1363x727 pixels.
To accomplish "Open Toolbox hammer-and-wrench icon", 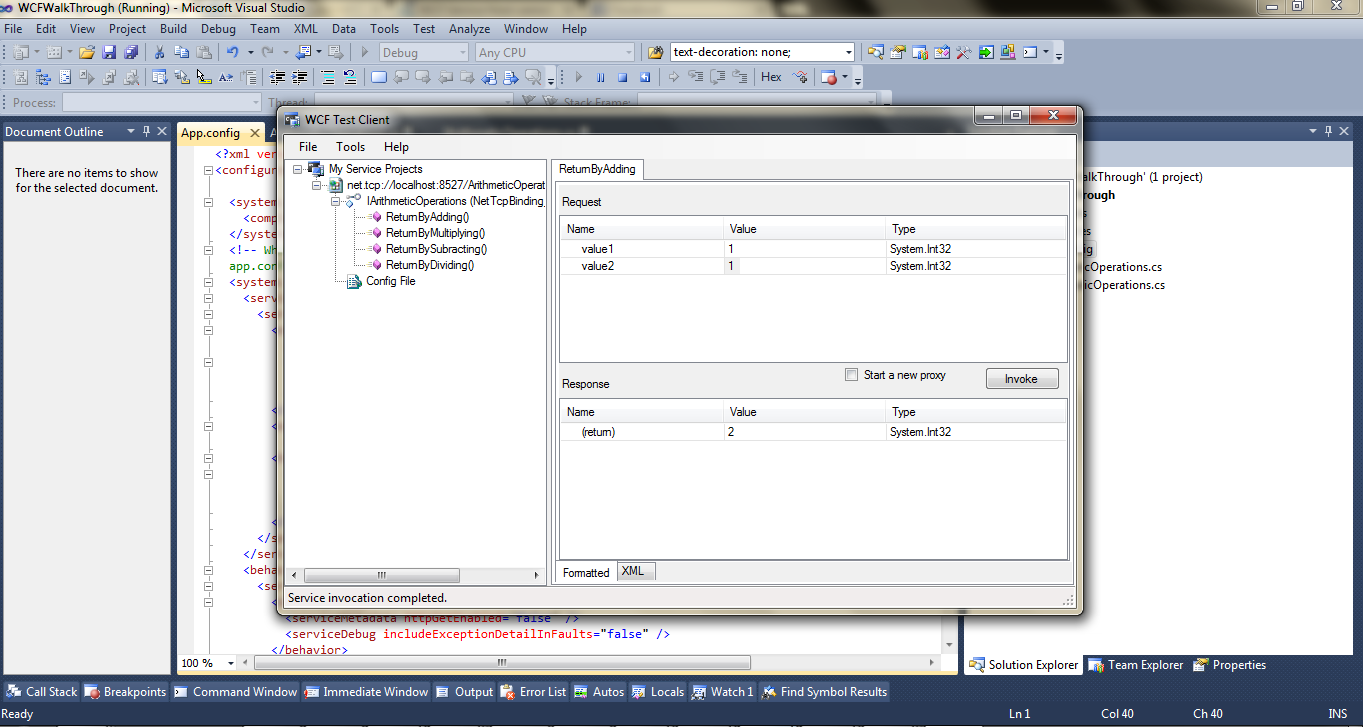I will (963, 52).
